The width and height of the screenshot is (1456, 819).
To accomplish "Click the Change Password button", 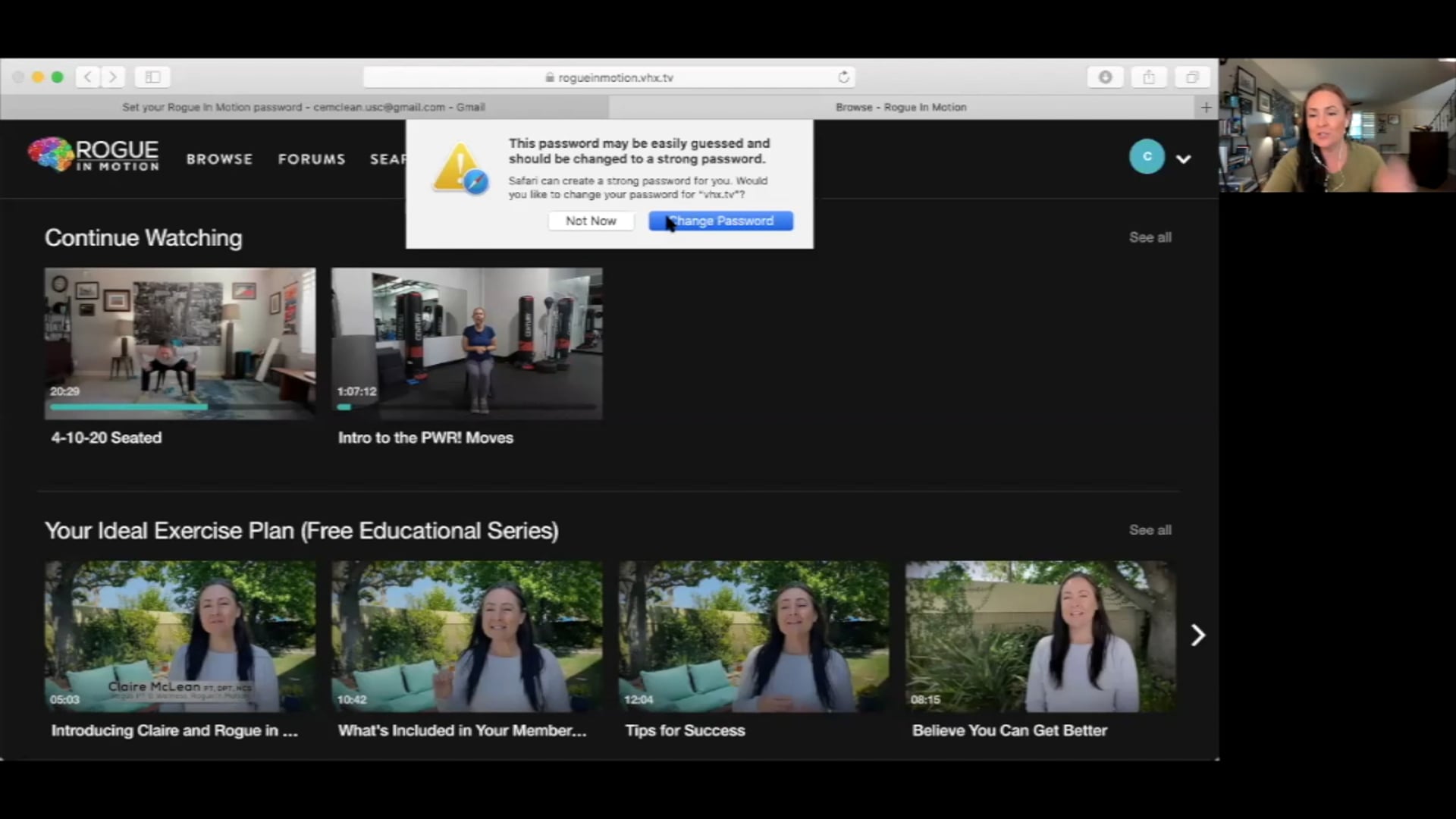I will click(720, 221).
